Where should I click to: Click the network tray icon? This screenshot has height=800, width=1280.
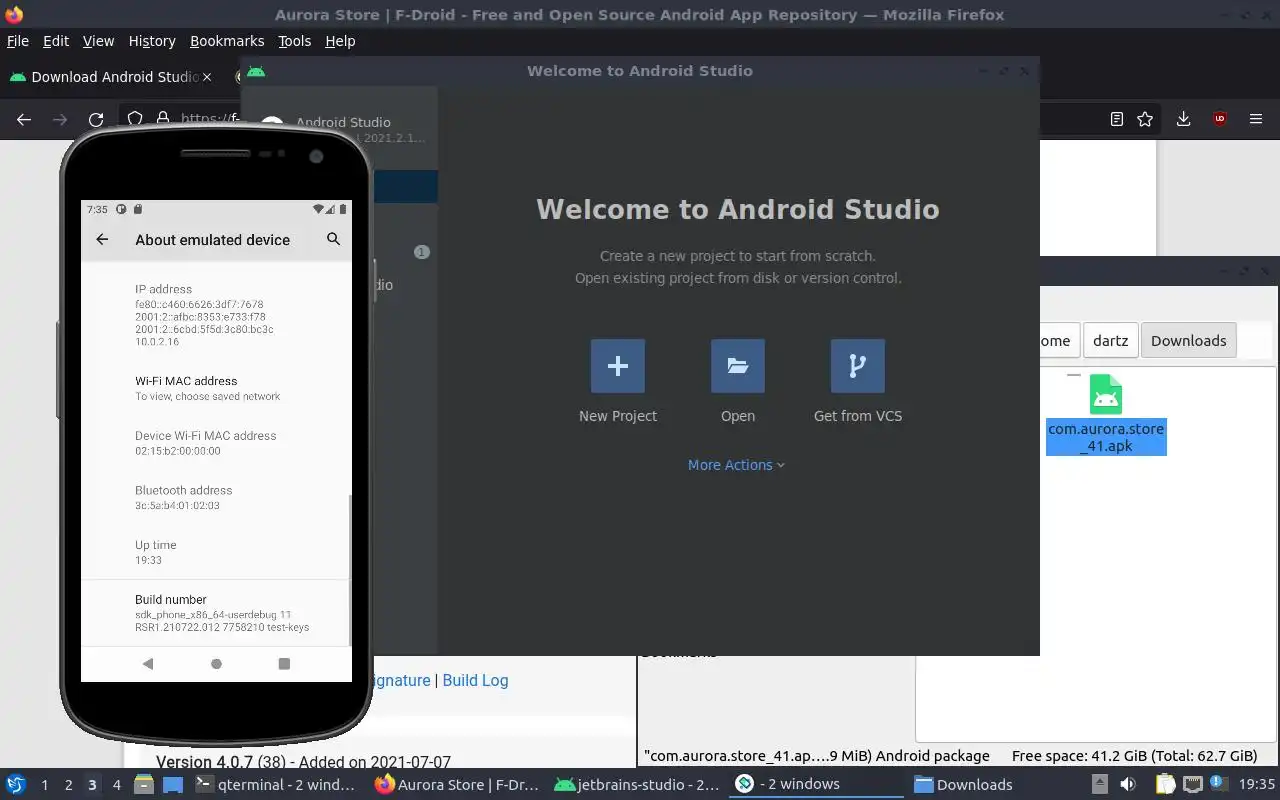tap(1192, 785)
